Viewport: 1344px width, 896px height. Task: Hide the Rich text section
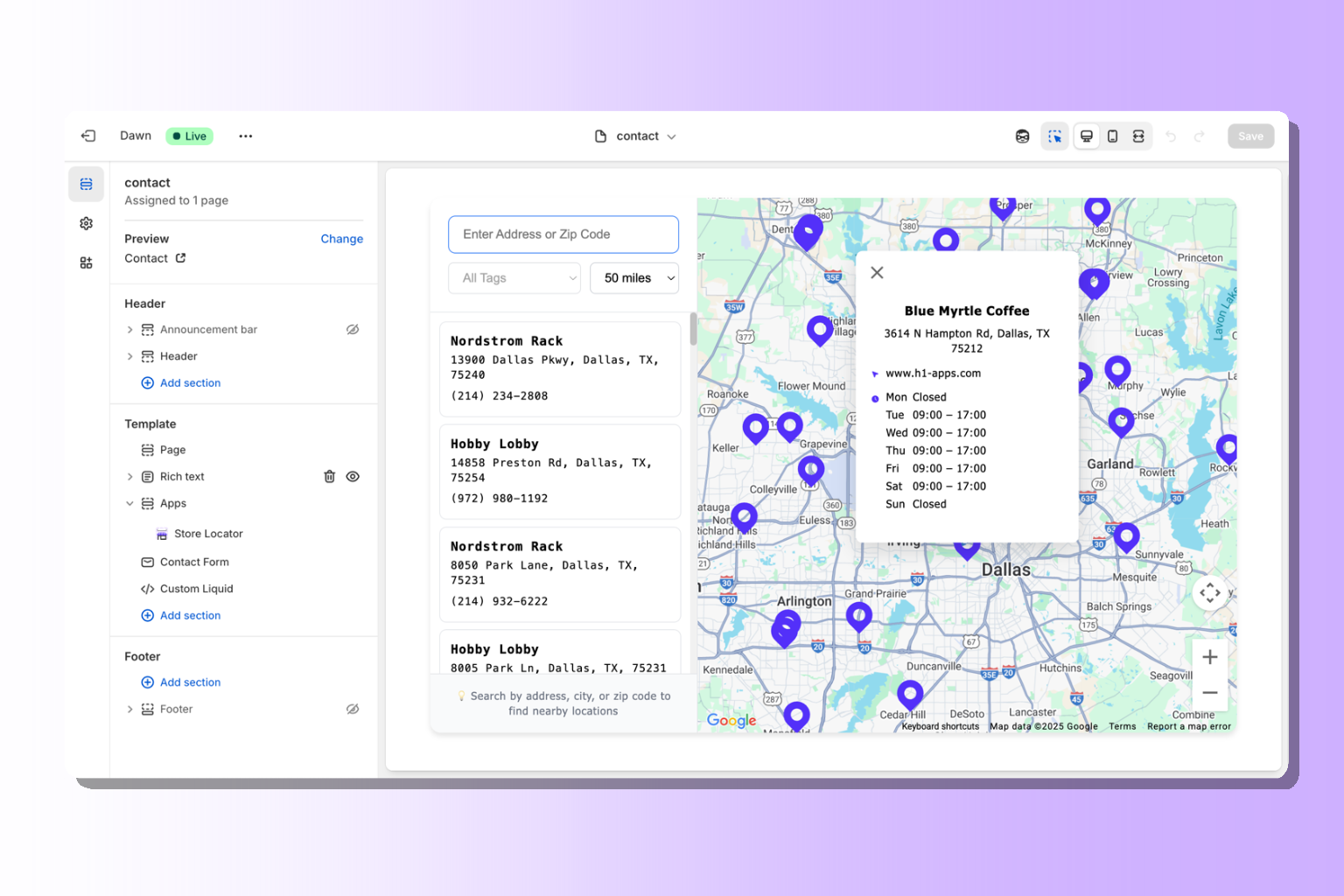353,477
